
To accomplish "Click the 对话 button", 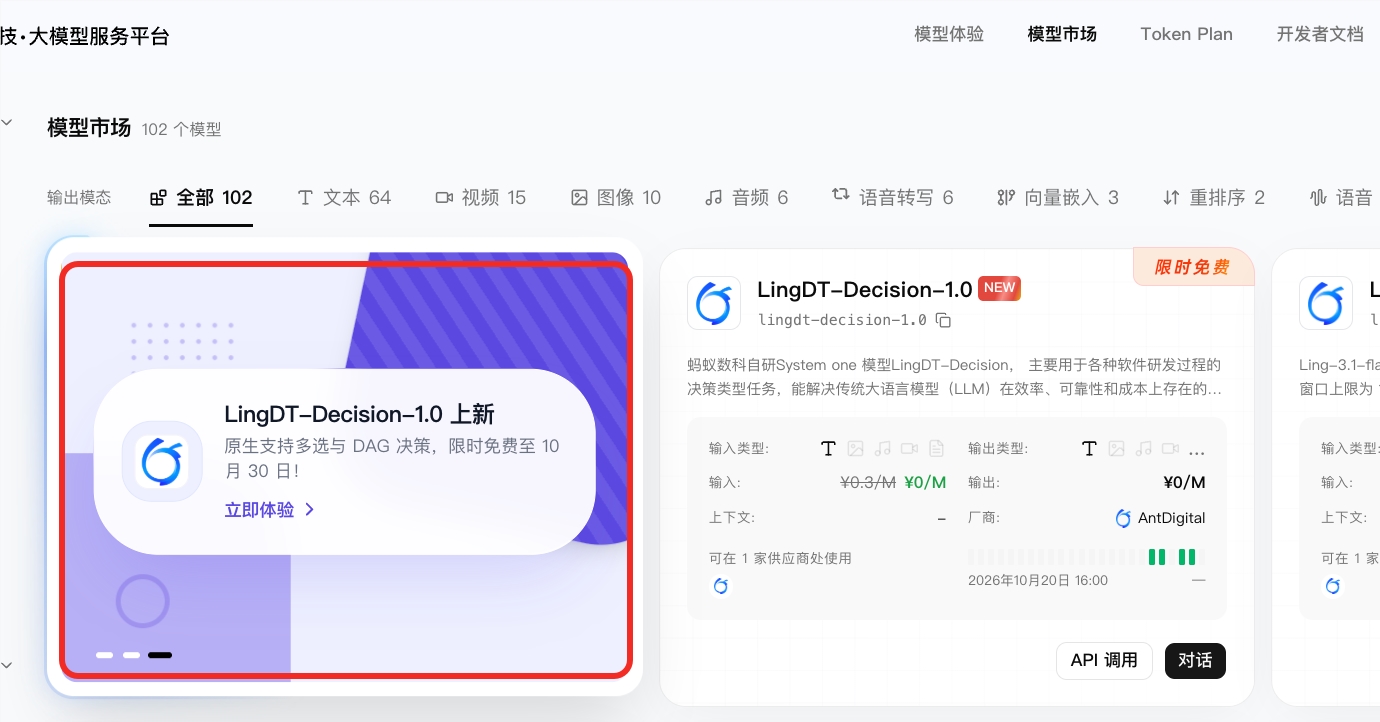I will (1195, 661).
